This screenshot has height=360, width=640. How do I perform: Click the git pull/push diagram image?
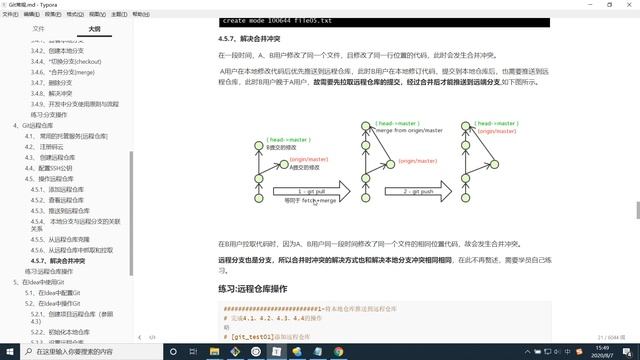point(385,162)
